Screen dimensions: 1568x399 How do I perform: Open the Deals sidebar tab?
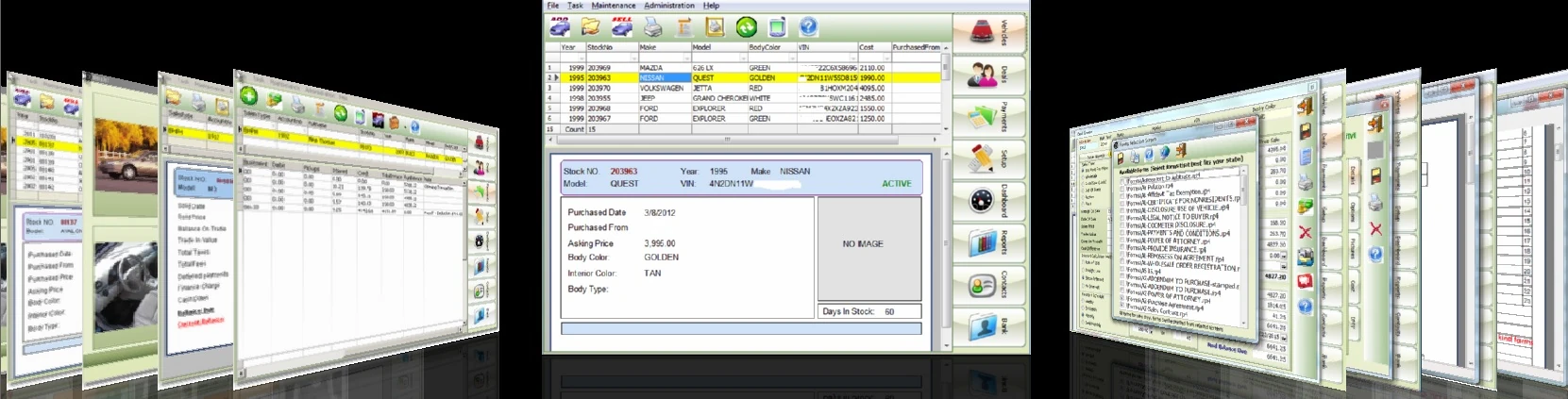tap(988, 75)
